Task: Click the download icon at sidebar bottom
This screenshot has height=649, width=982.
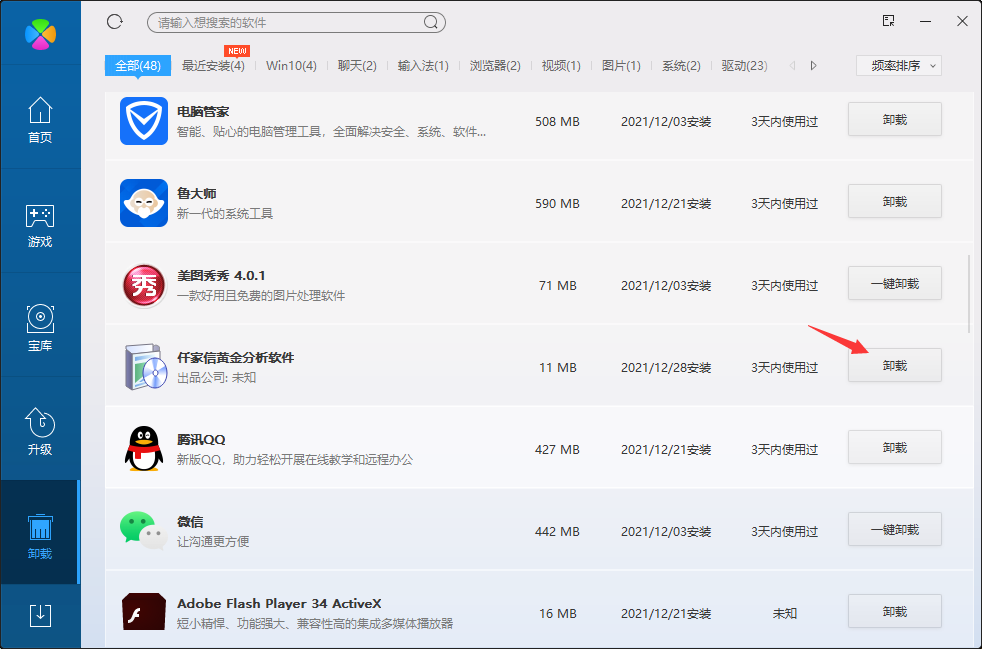Action: pyautogui.click(x=40, y=615)
